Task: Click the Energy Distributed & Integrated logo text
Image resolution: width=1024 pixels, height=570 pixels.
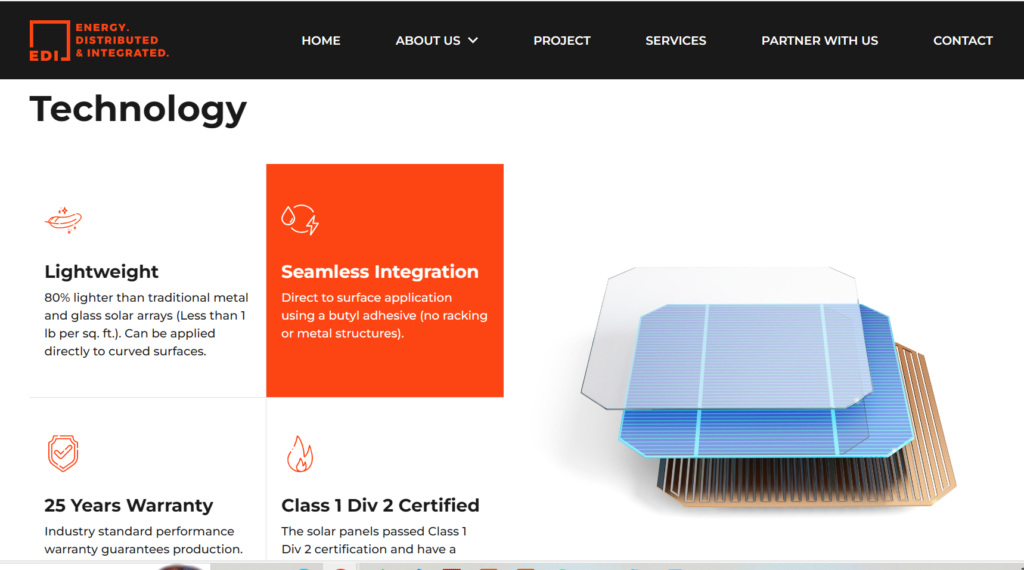Action: pos(122,40)
